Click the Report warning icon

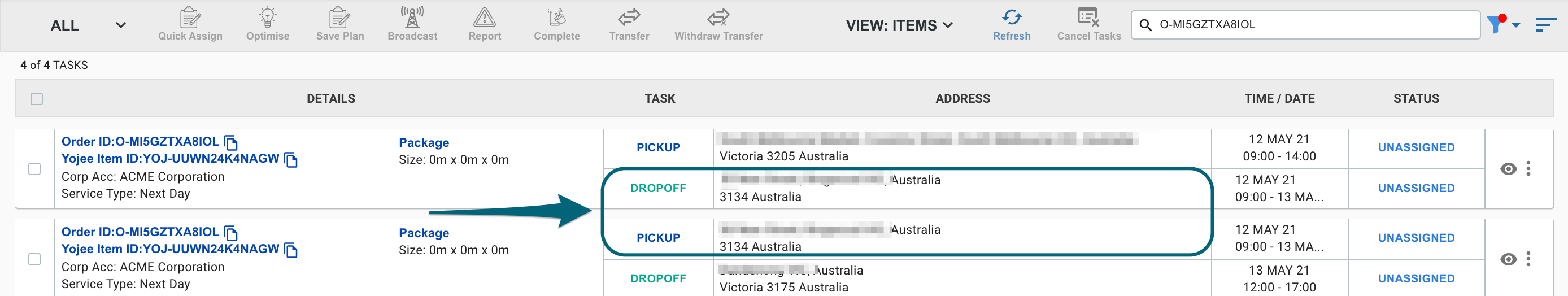[x=485, y=17]
